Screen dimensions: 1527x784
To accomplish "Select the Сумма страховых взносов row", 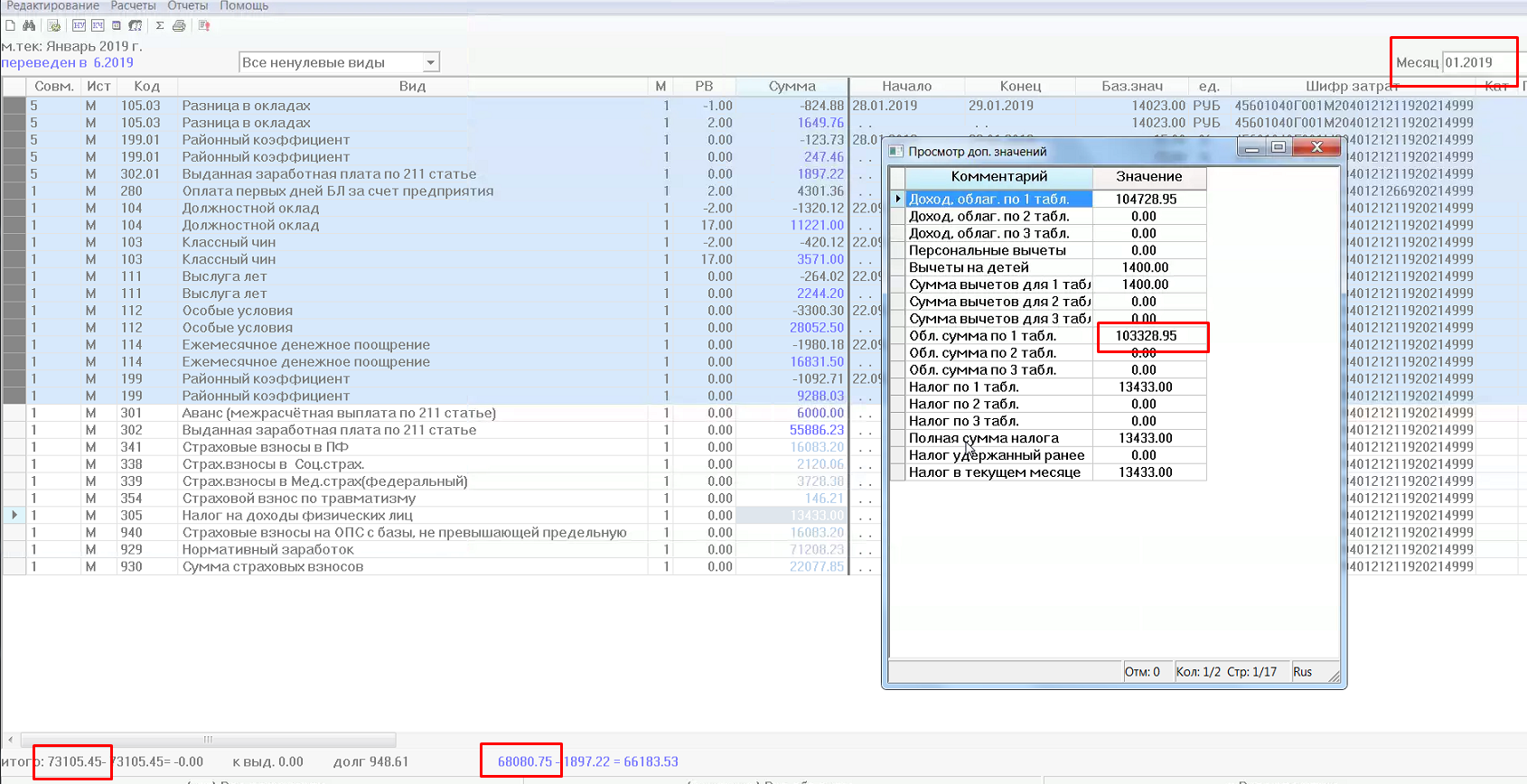I will point(425,566).
